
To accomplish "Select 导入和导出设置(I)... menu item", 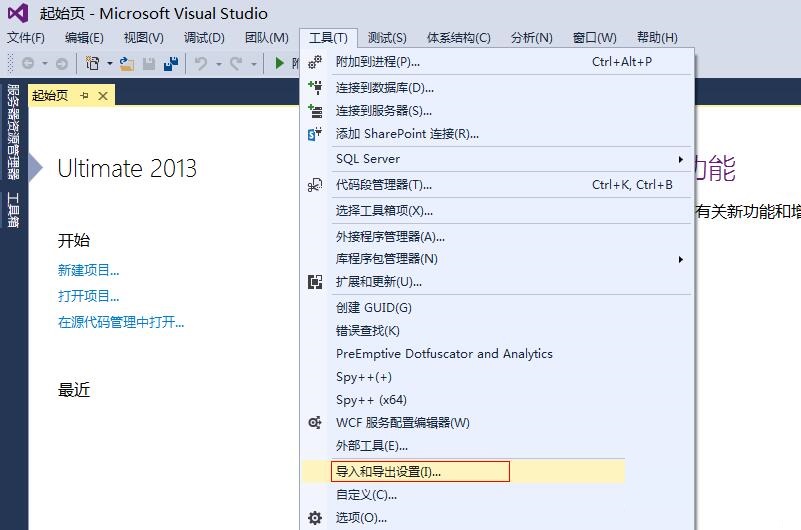I will pyautogui.click(x=463, y=471).
